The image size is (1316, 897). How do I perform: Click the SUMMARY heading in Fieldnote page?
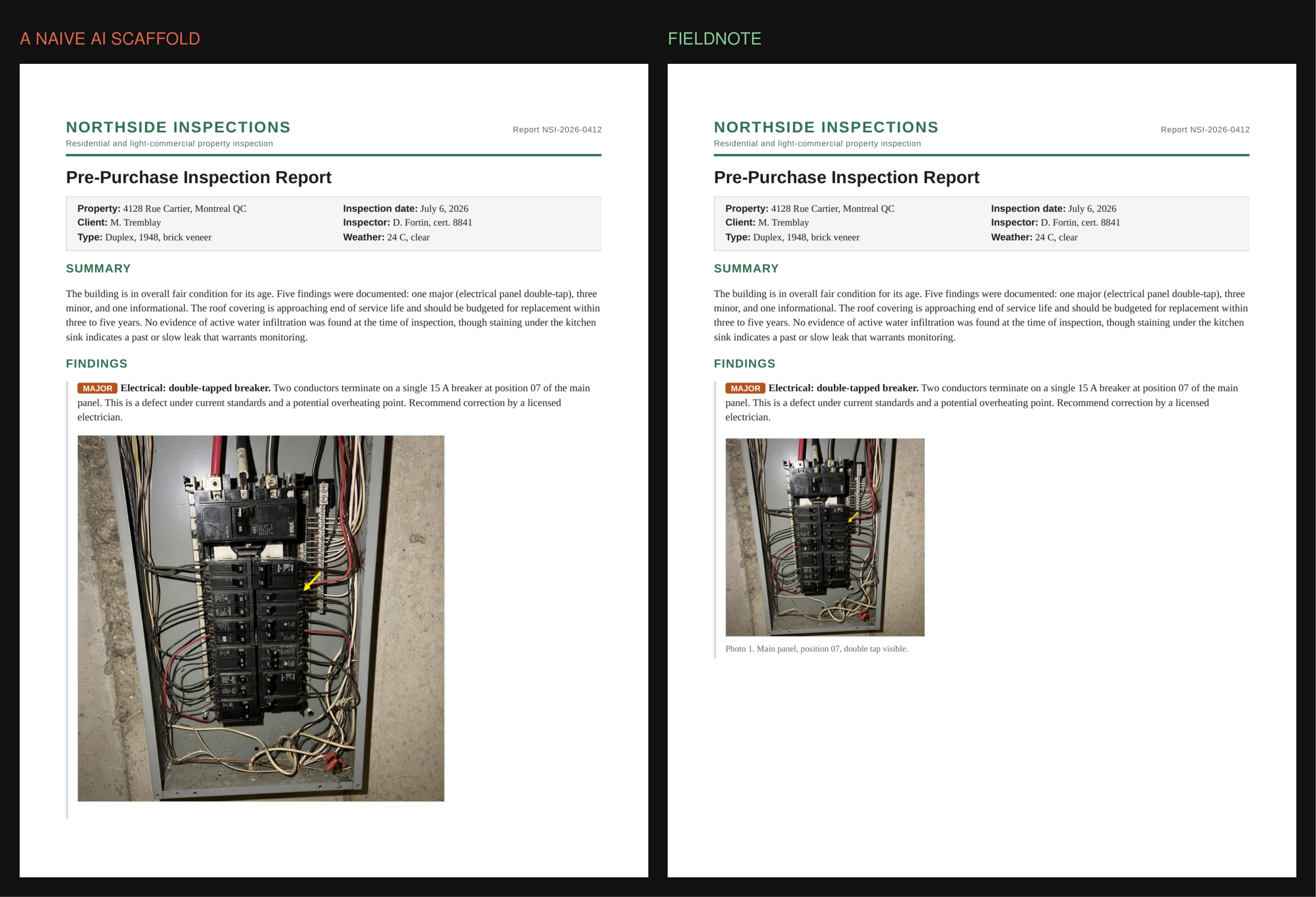click(x=746, y=268)
